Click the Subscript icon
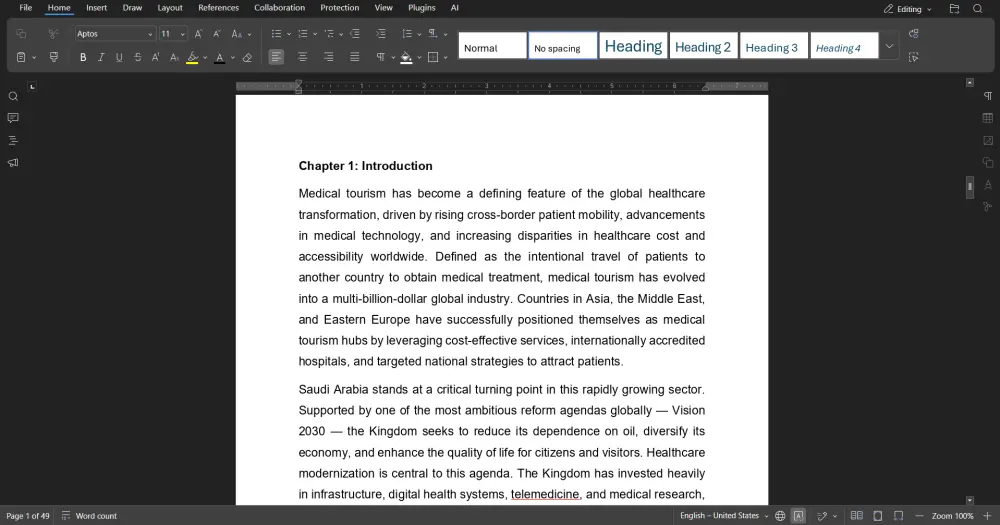1000x525 pixels. 174,57
